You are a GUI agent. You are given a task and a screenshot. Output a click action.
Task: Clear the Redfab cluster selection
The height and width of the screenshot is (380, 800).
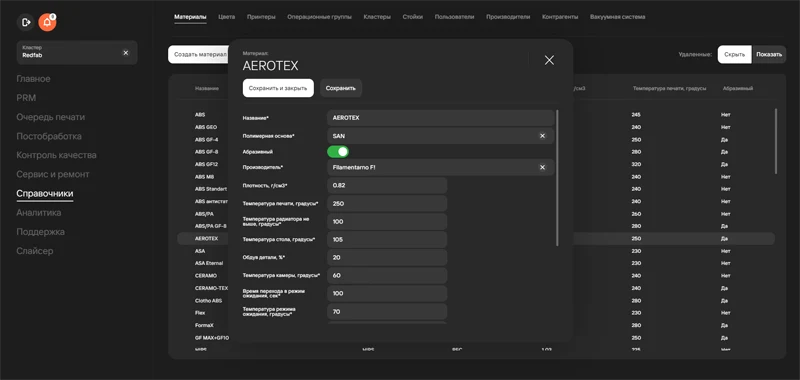pyautogui.click(x=126, y=53)
